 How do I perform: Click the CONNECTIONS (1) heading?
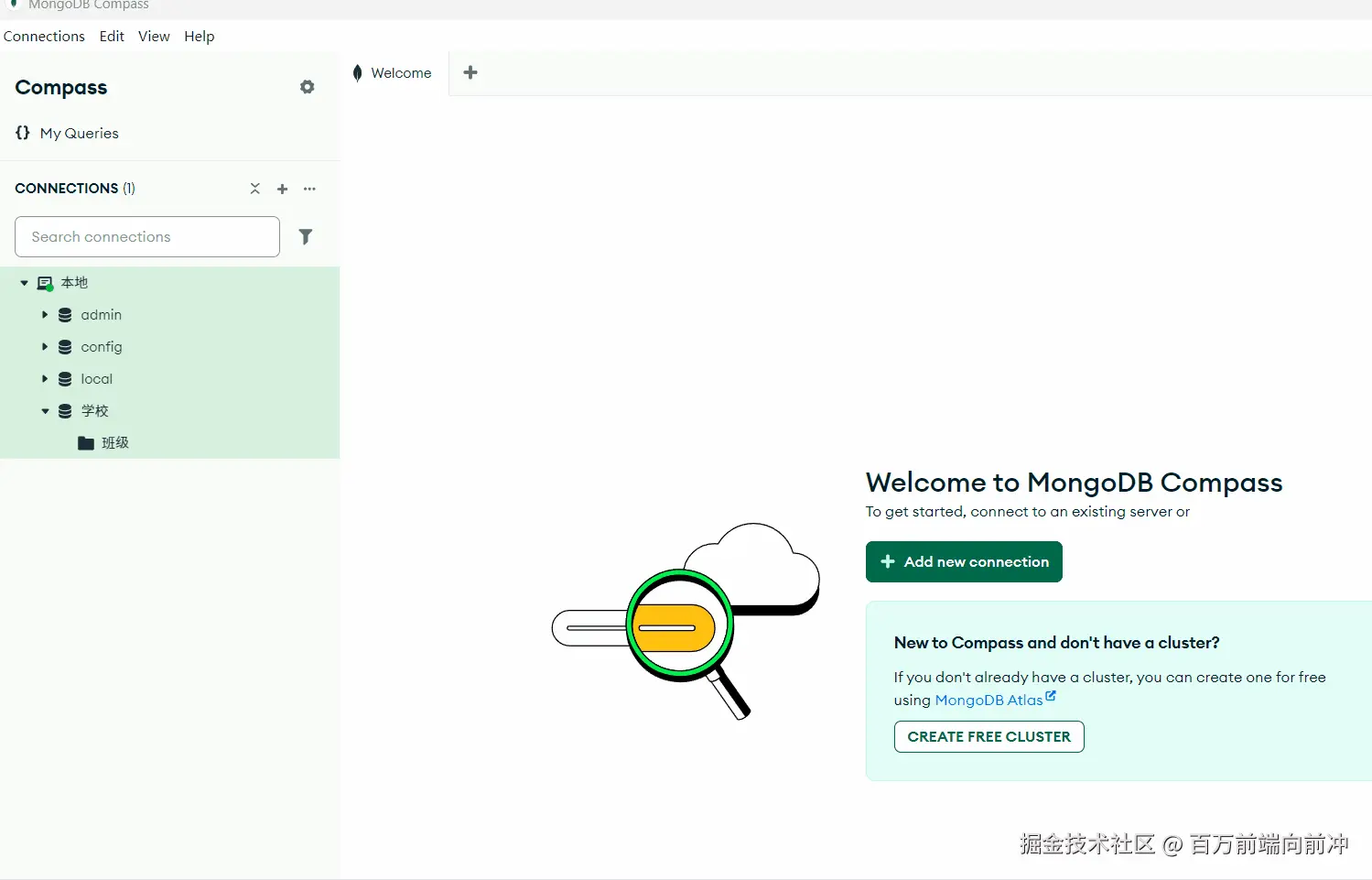pyautogui.click(x=75, y=189)
